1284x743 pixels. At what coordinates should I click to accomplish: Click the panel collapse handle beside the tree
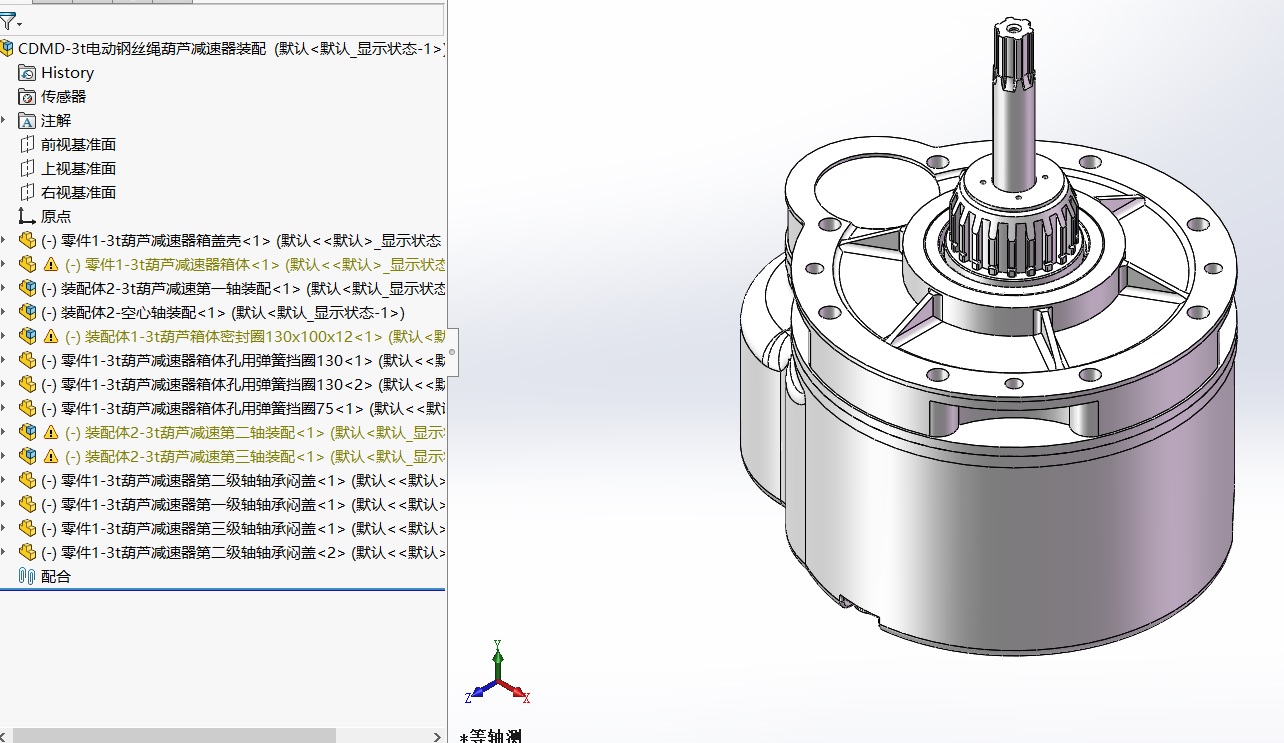[452, 352]
